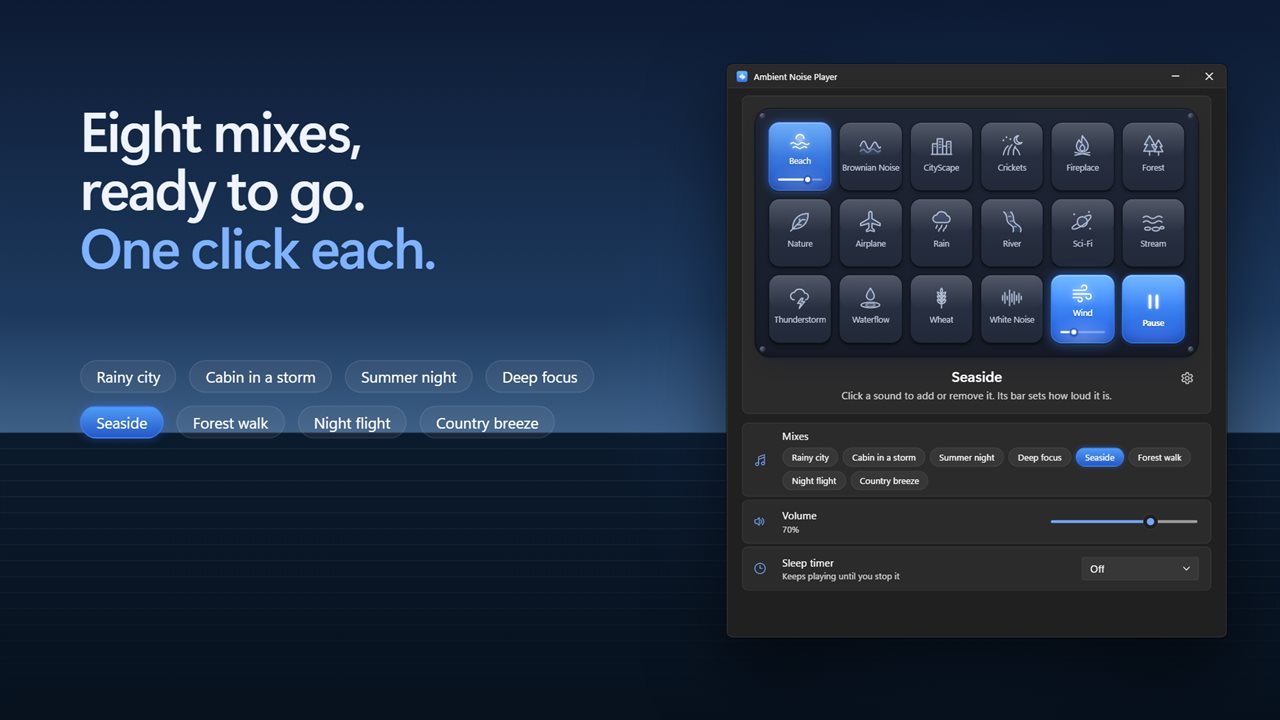Click the Seaside mix title text
Viewport: 1280px width, 720px height.
[976, 377]
